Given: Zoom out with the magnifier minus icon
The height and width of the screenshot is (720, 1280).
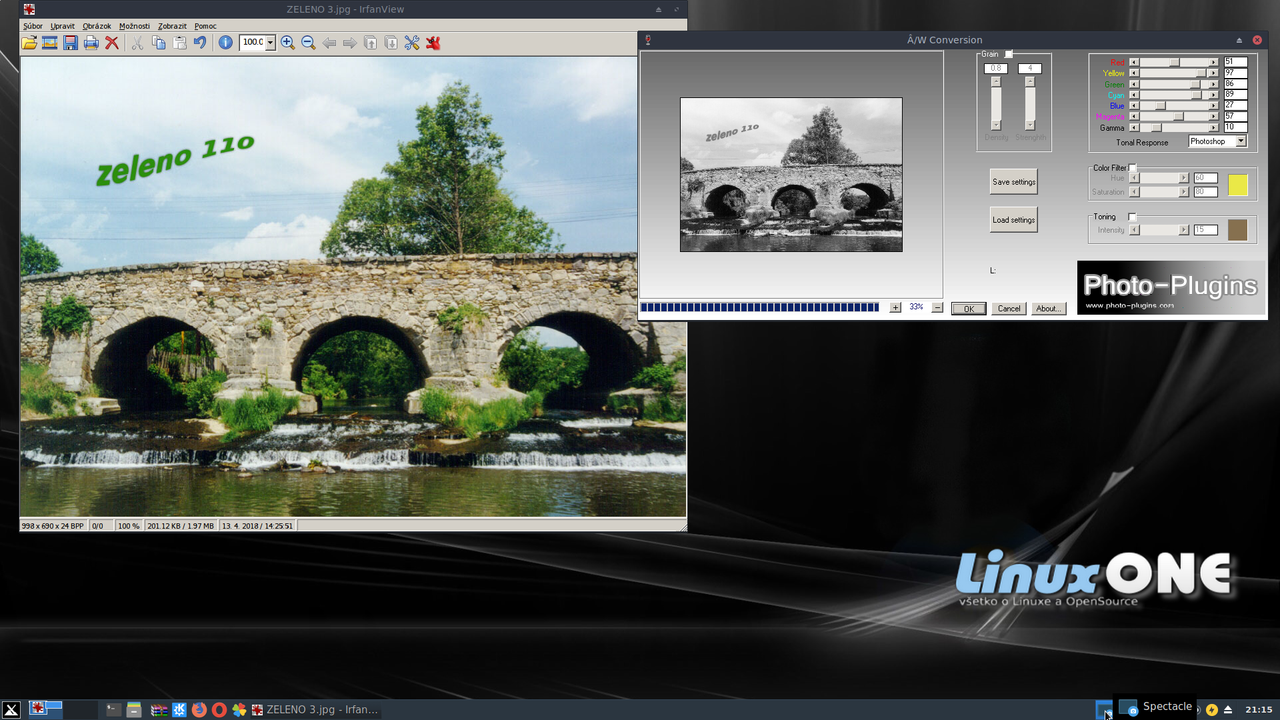Looking at the screenshot, I should [x=308, y=43].
